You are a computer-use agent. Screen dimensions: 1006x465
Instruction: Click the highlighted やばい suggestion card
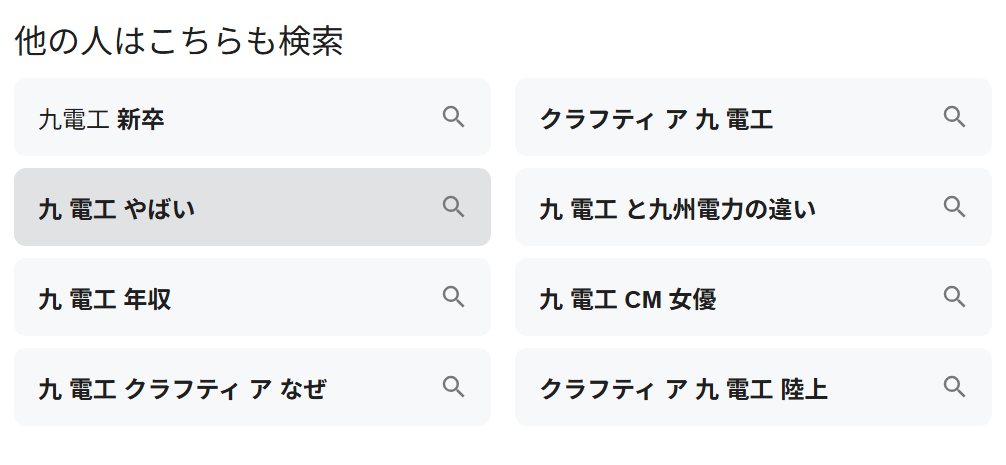pos(300,207)
